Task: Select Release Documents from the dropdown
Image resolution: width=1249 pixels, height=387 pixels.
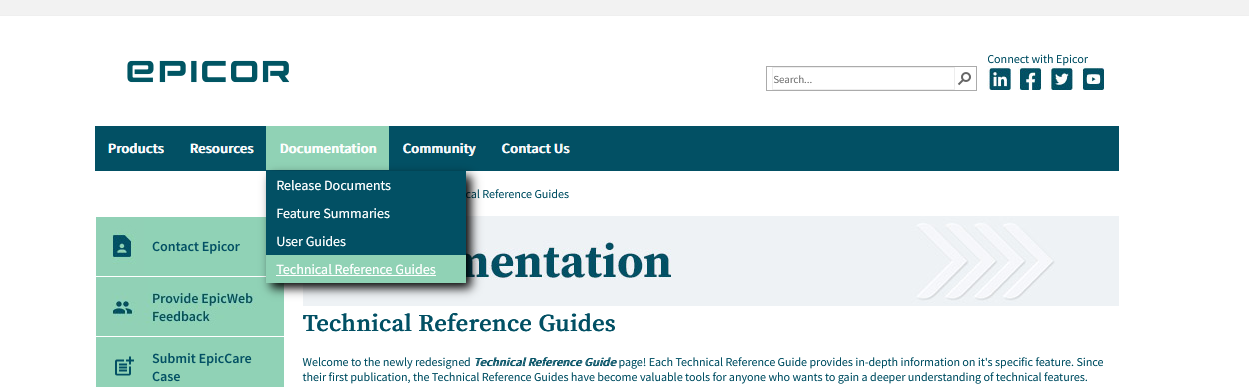Action: pos(366,185)
